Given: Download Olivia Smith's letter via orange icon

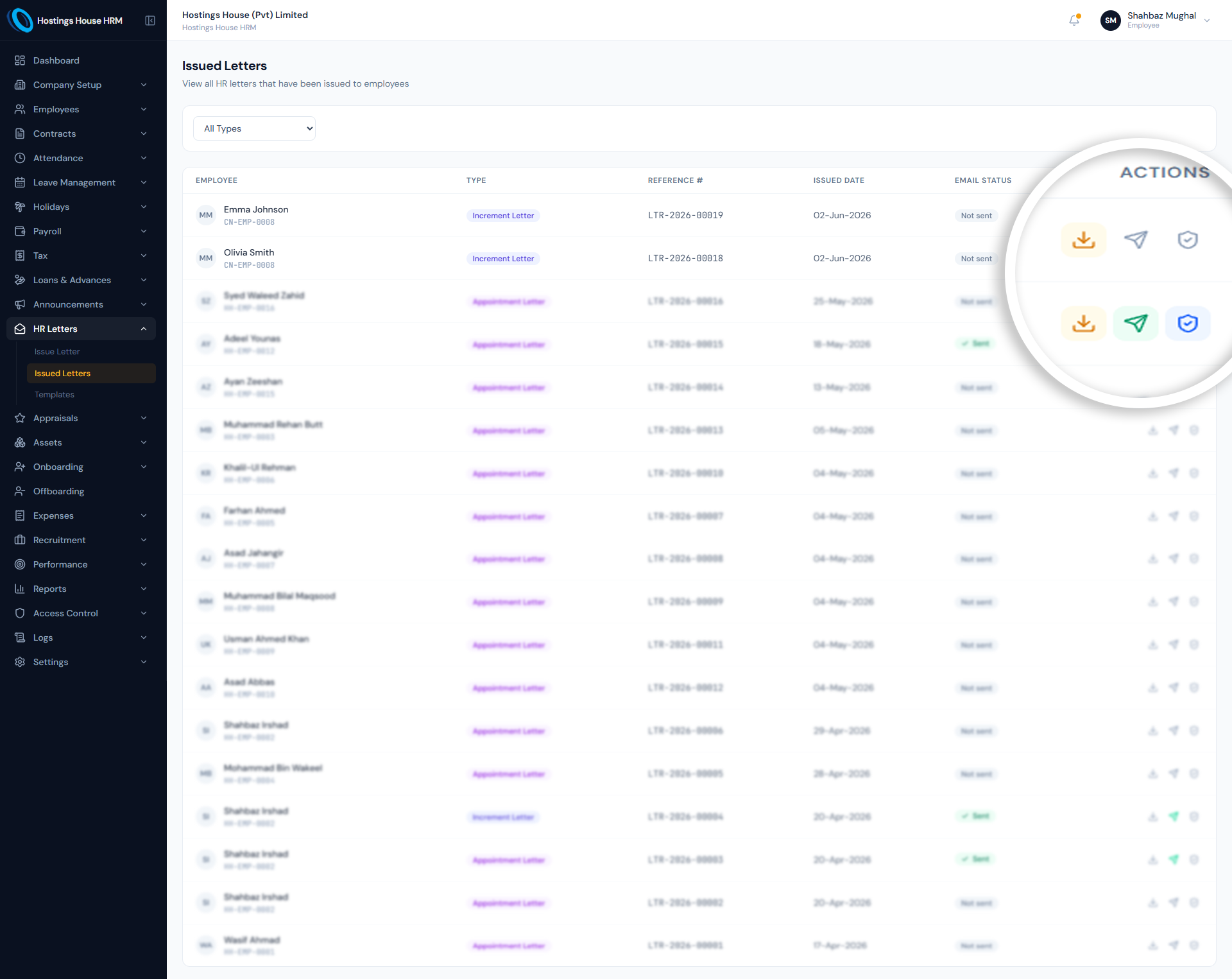Looking at the screenshot, I should click(1083, 324).
